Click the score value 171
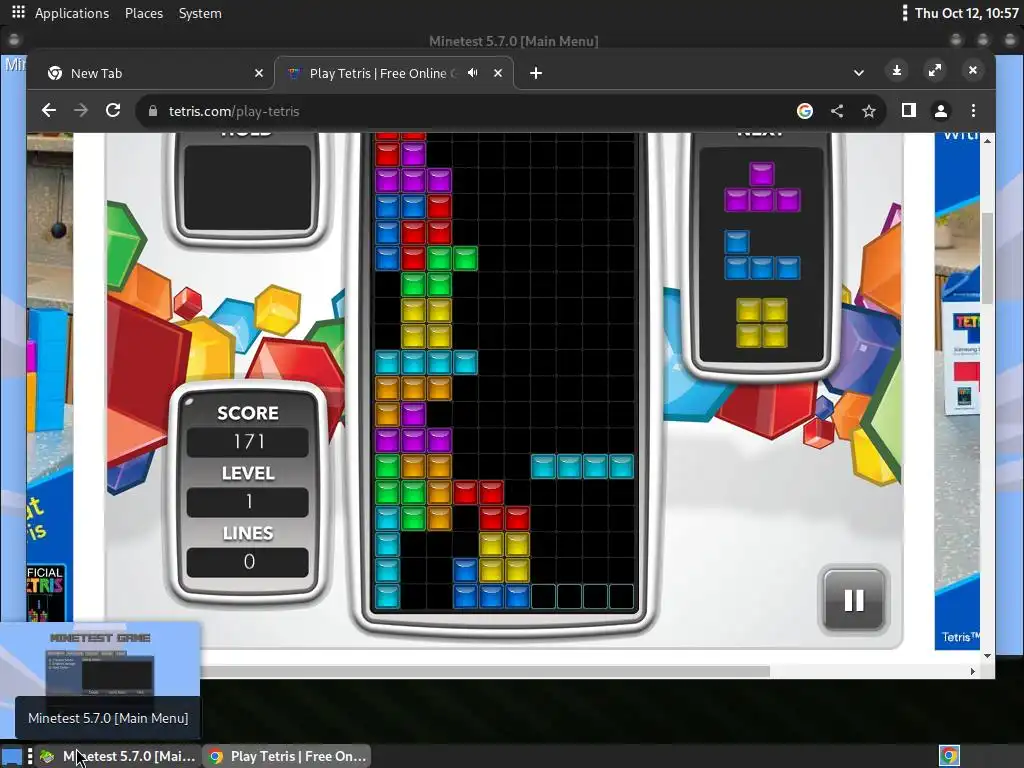Image resolution: width=1024 pixels, height=768 pixels. point(248,442)
